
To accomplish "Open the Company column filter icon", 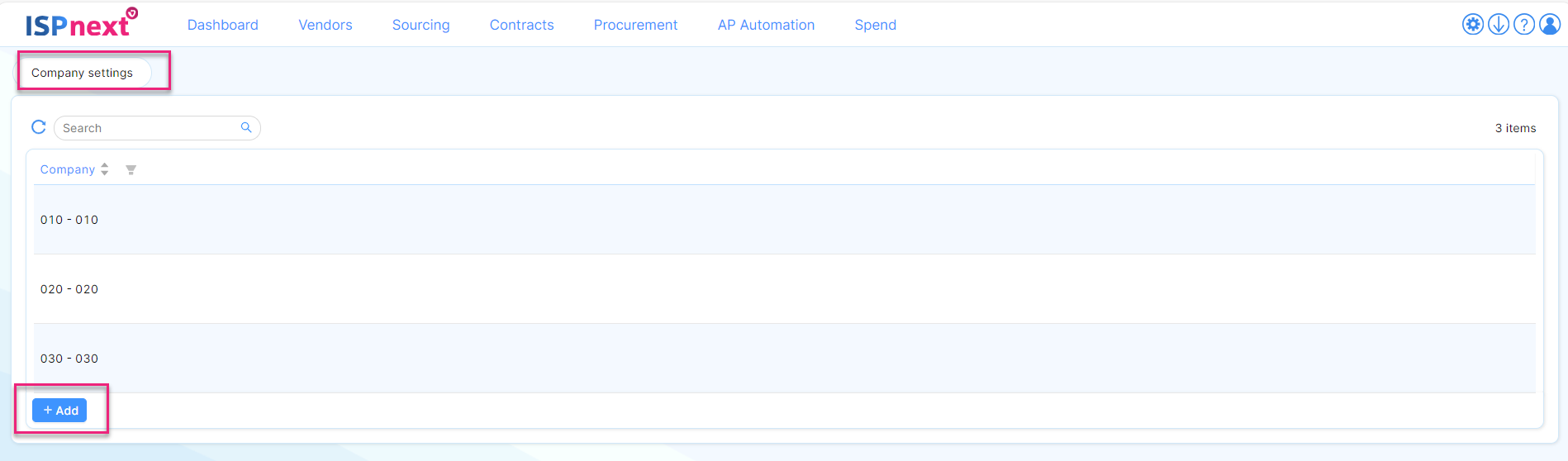I will coord(131,170).
